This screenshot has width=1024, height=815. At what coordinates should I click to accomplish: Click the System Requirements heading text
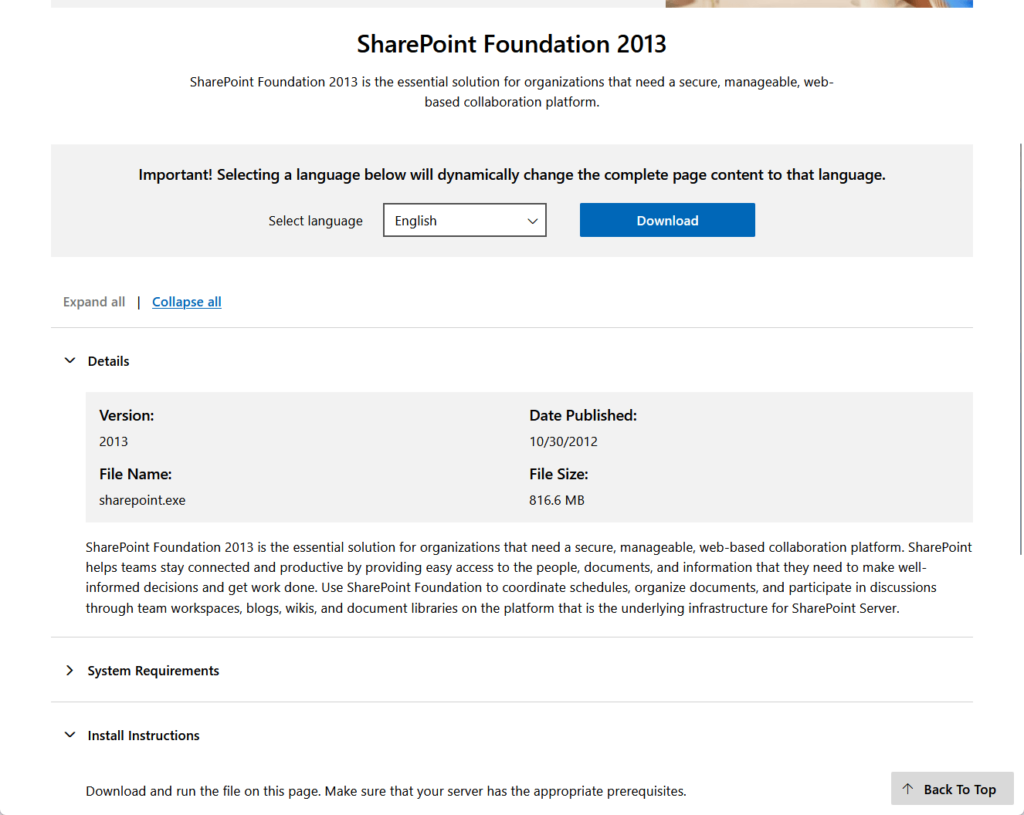[153, 671]
